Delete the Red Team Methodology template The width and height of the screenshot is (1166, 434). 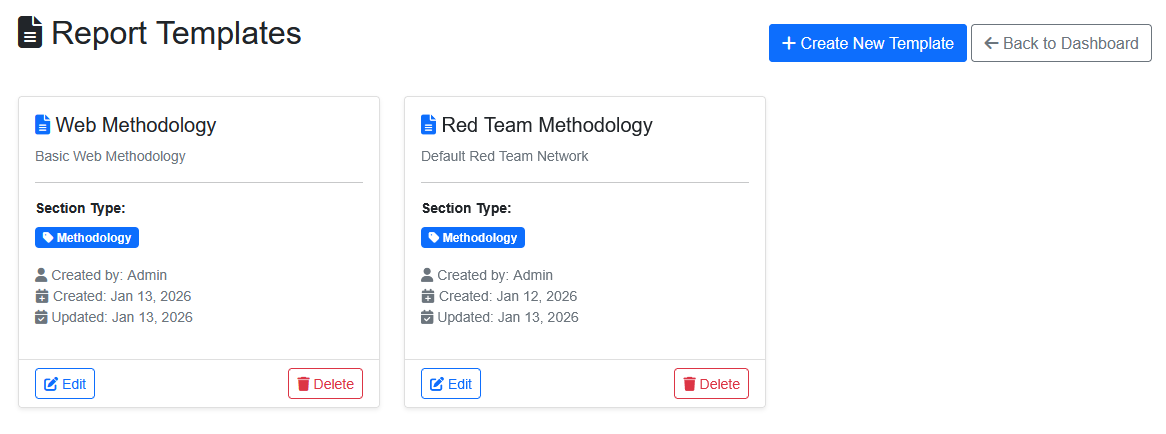711,384
